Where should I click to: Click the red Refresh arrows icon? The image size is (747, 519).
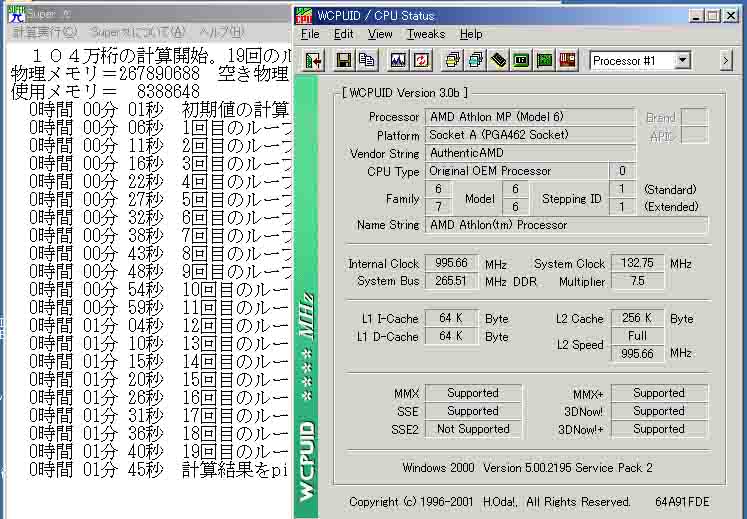pyautogui.click(x=422, y=61)
